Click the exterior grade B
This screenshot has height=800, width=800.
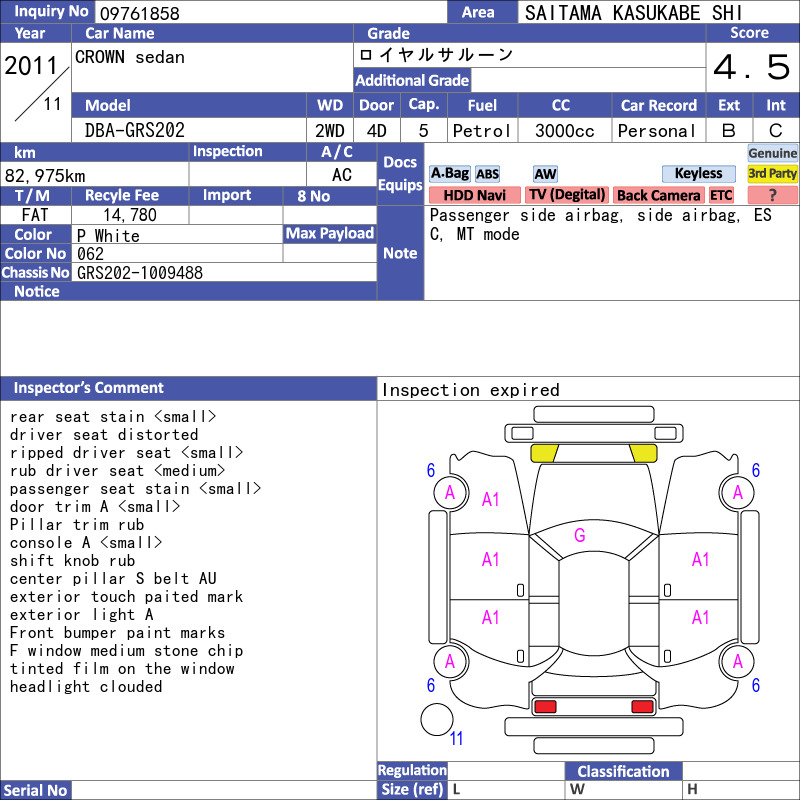point(729,131)
